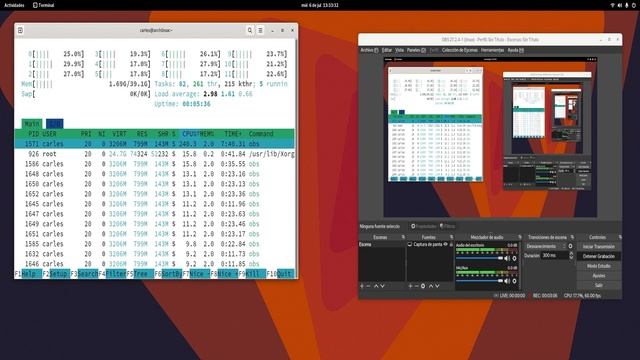Click F9 Kill in htop footer
The height and width of the screenshot is (360, 640).
(252, 274)
